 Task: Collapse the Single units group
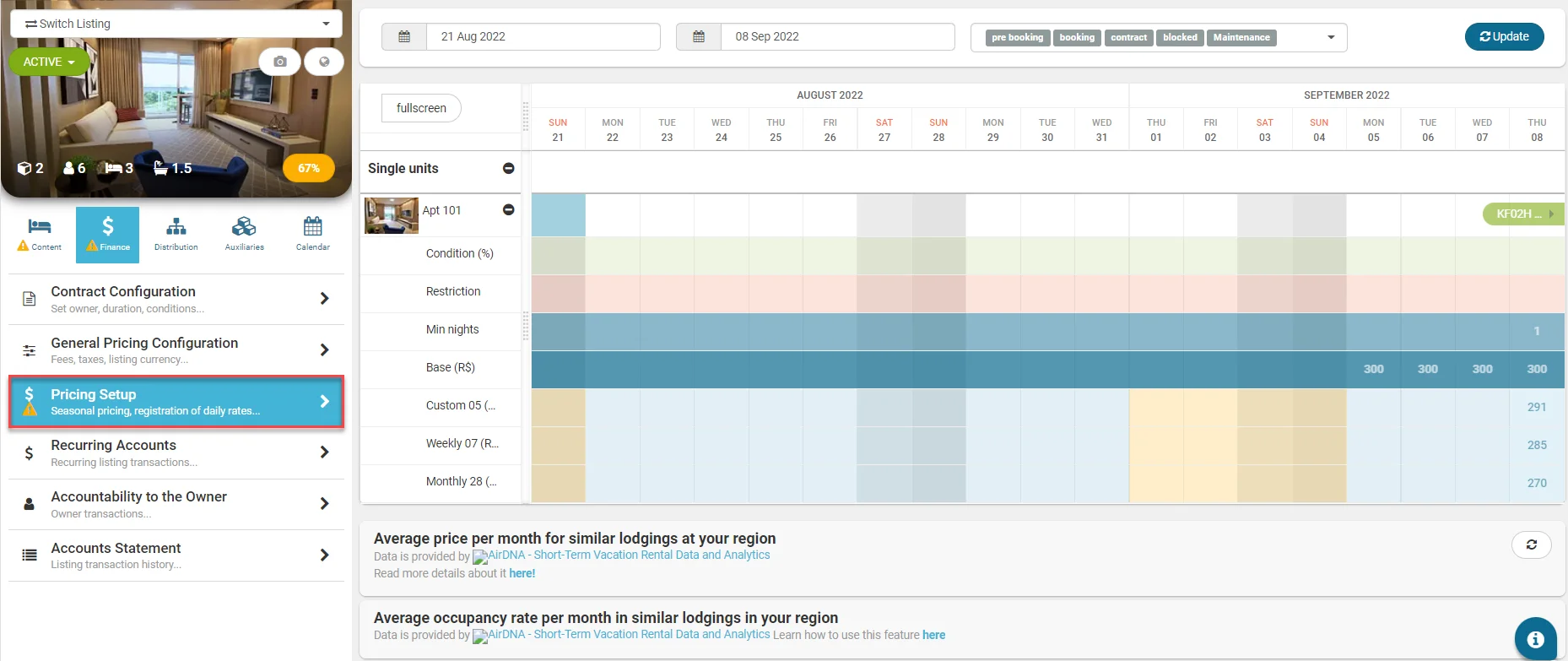508,168
